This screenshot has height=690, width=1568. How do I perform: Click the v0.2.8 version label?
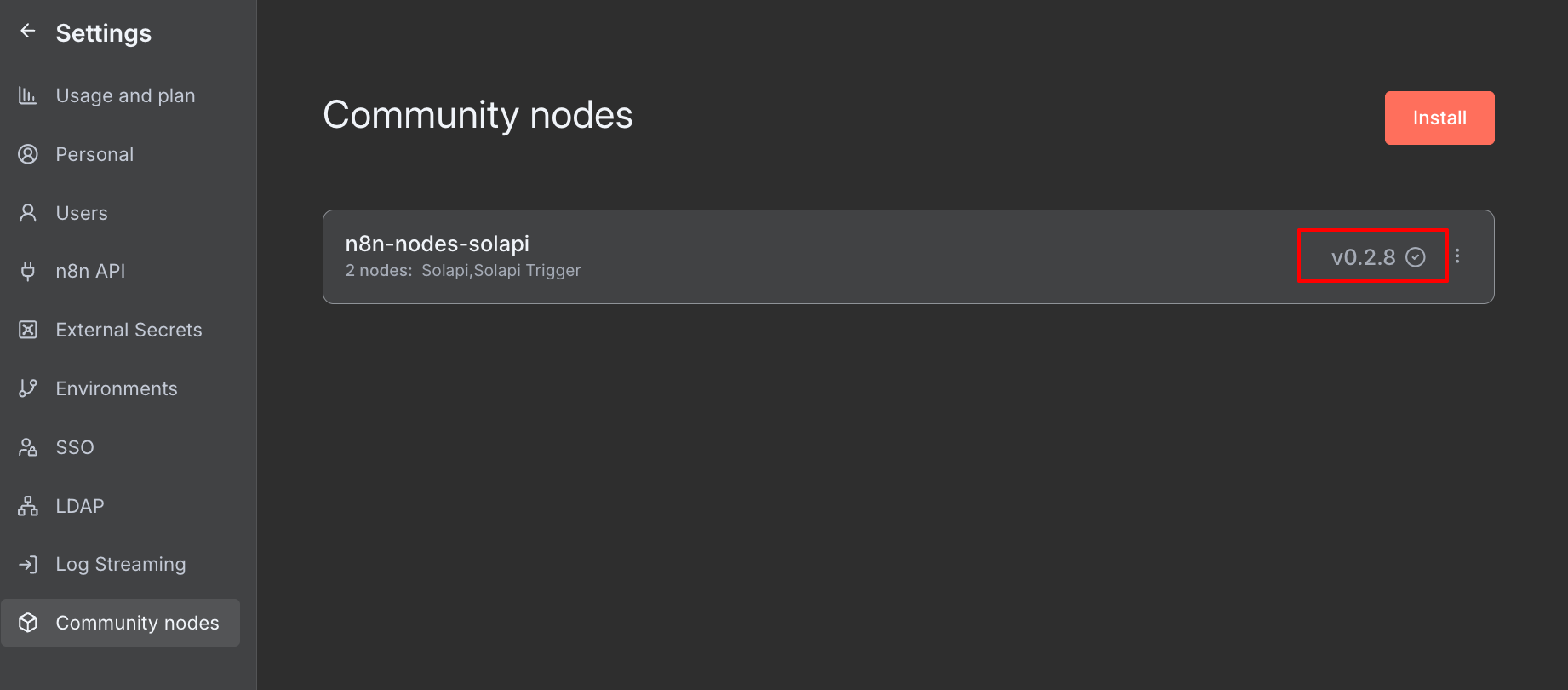tap(1363, 257)
